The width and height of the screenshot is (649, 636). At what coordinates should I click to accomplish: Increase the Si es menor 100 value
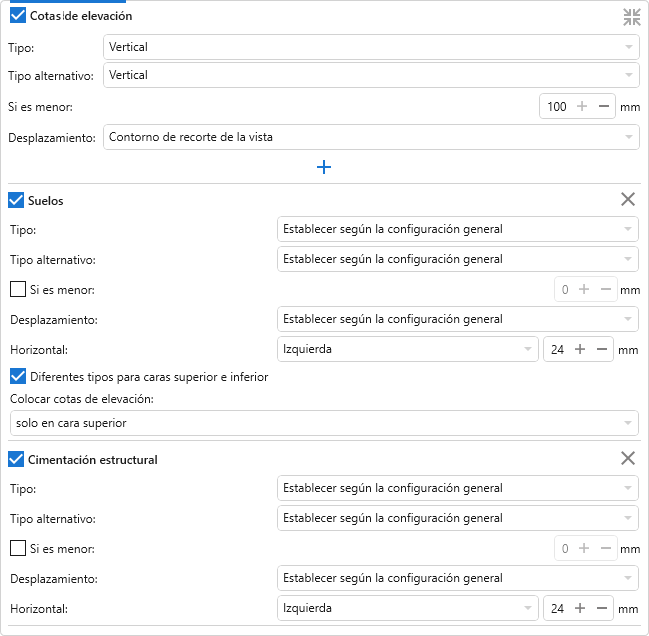pyautogui.click(x=582, y=107)
